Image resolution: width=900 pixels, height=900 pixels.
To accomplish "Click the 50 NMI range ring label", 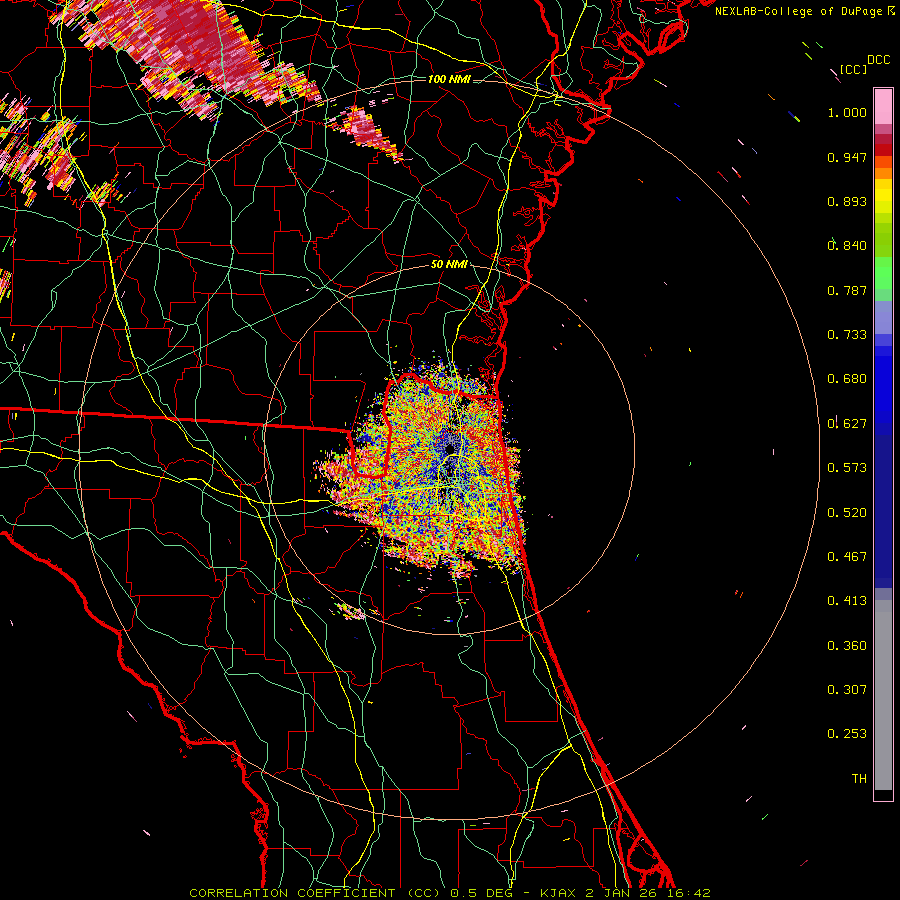I will coord(449,265).
